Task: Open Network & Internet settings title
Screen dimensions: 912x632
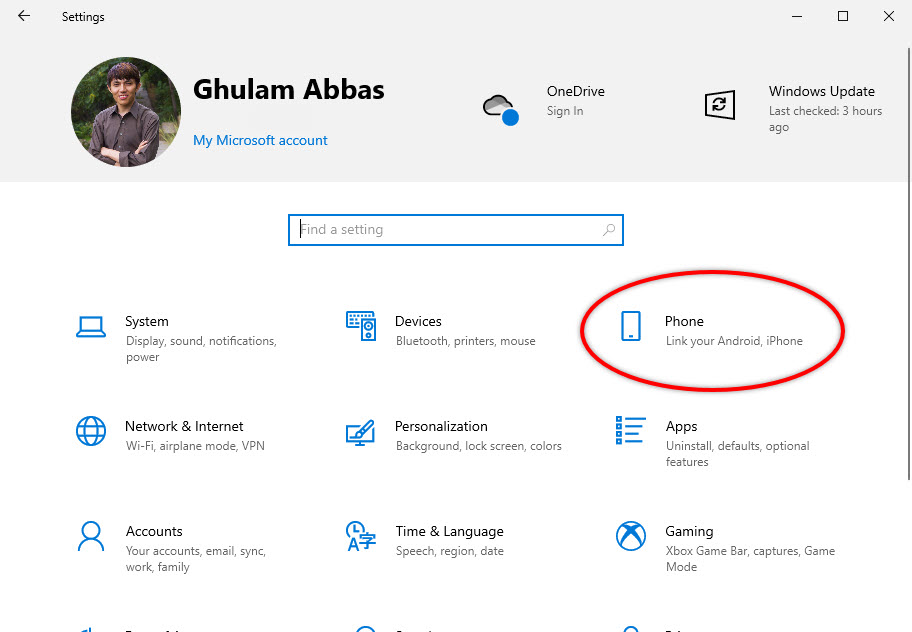Action: click(184, 426)
